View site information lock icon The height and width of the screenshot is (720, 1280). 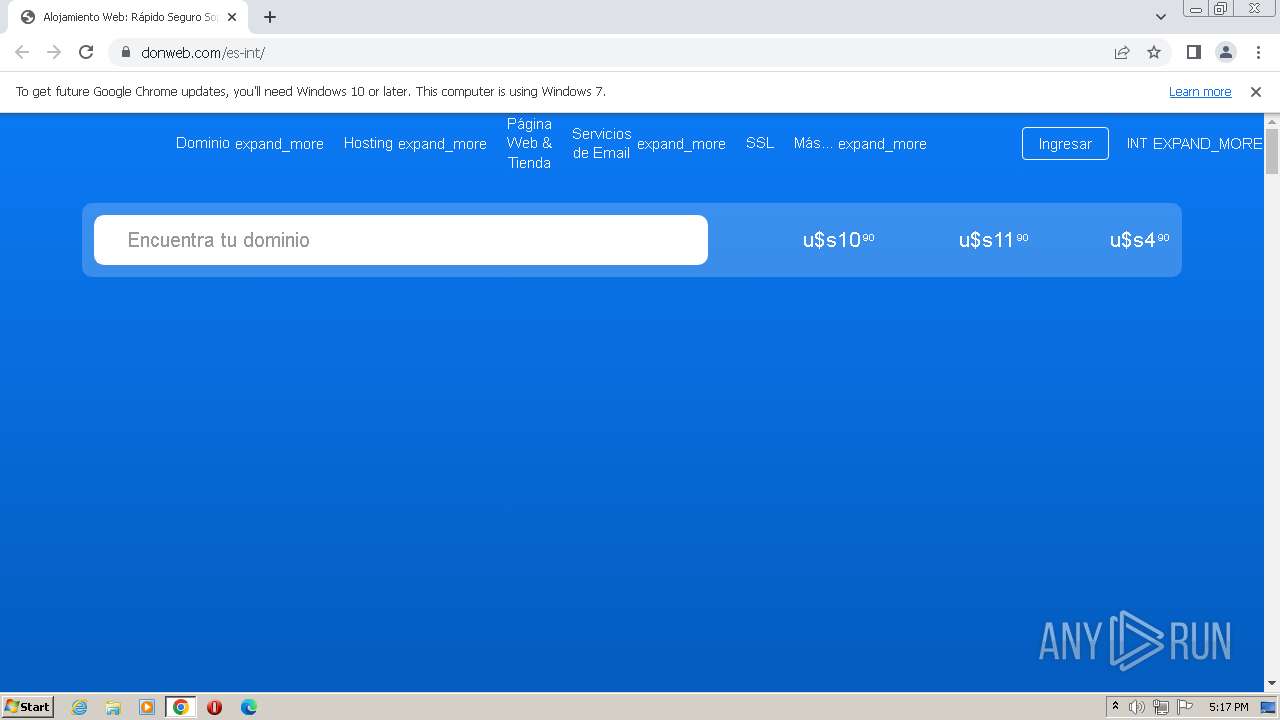pos(125,52)
